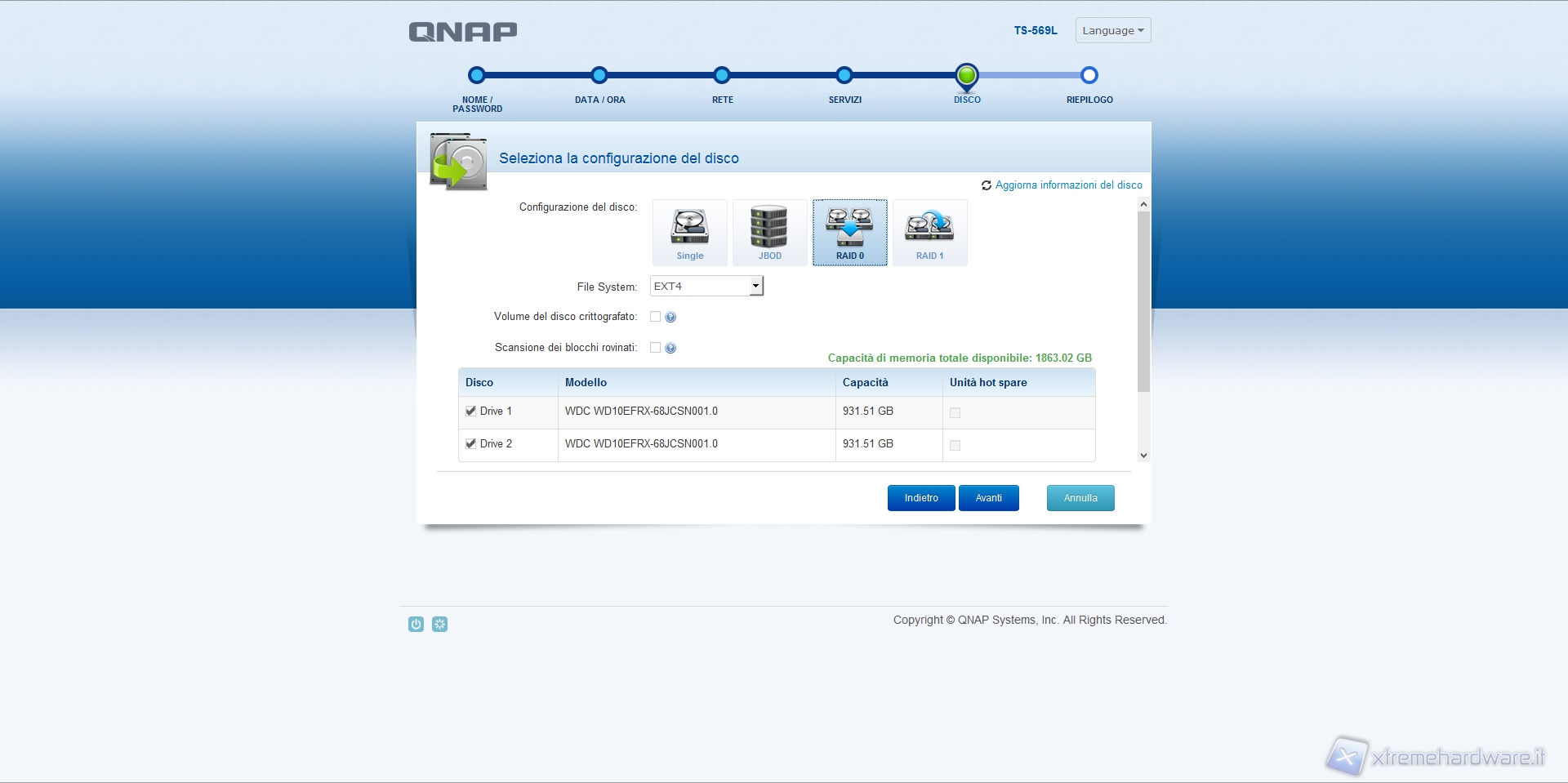This screenshot has height=783, width=1568.
Task: Select the Single disk configuration icon
Action: pos(689,232)
